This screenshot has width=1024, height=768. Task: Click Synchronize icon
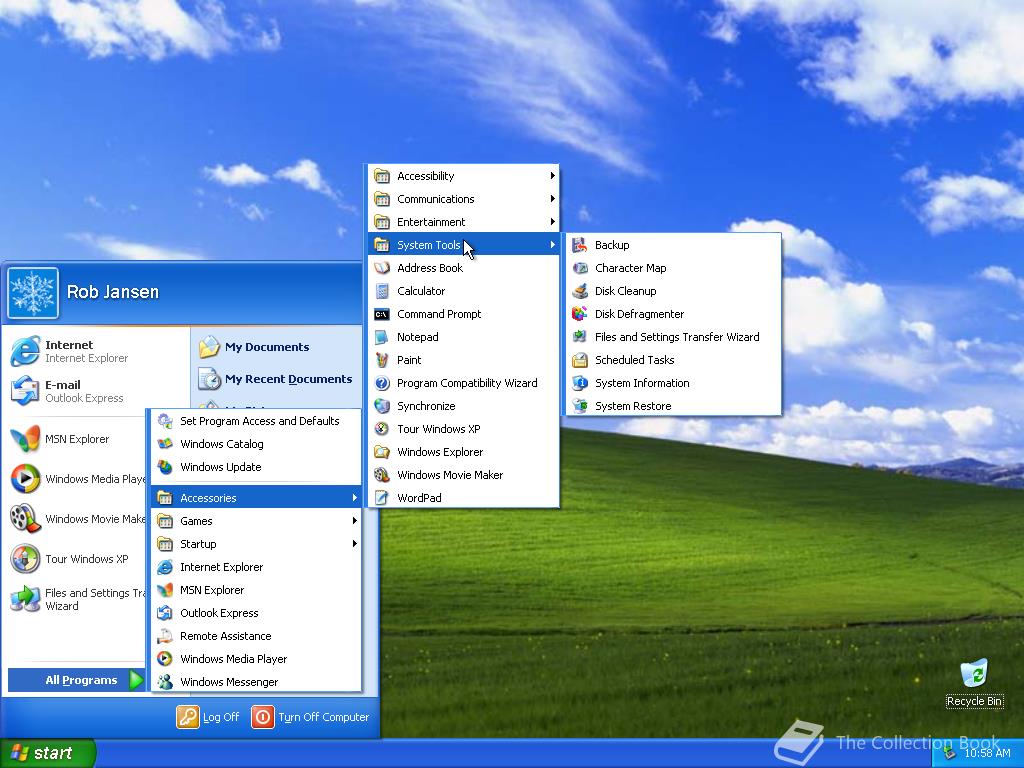[382, 406]
